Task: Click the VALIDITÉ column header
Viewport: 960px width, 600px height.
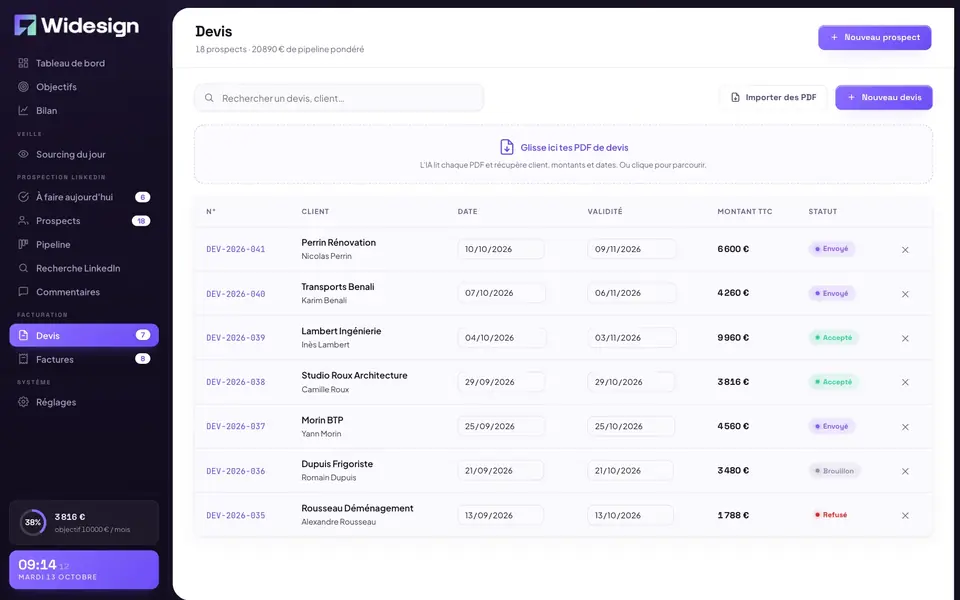Action: tap(605, 211)
